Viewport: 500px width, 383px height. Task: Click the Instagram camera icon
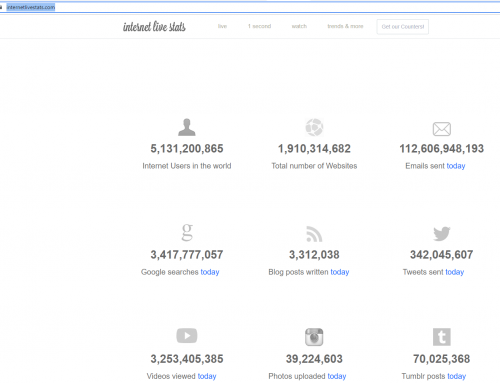tap(314, 337)
